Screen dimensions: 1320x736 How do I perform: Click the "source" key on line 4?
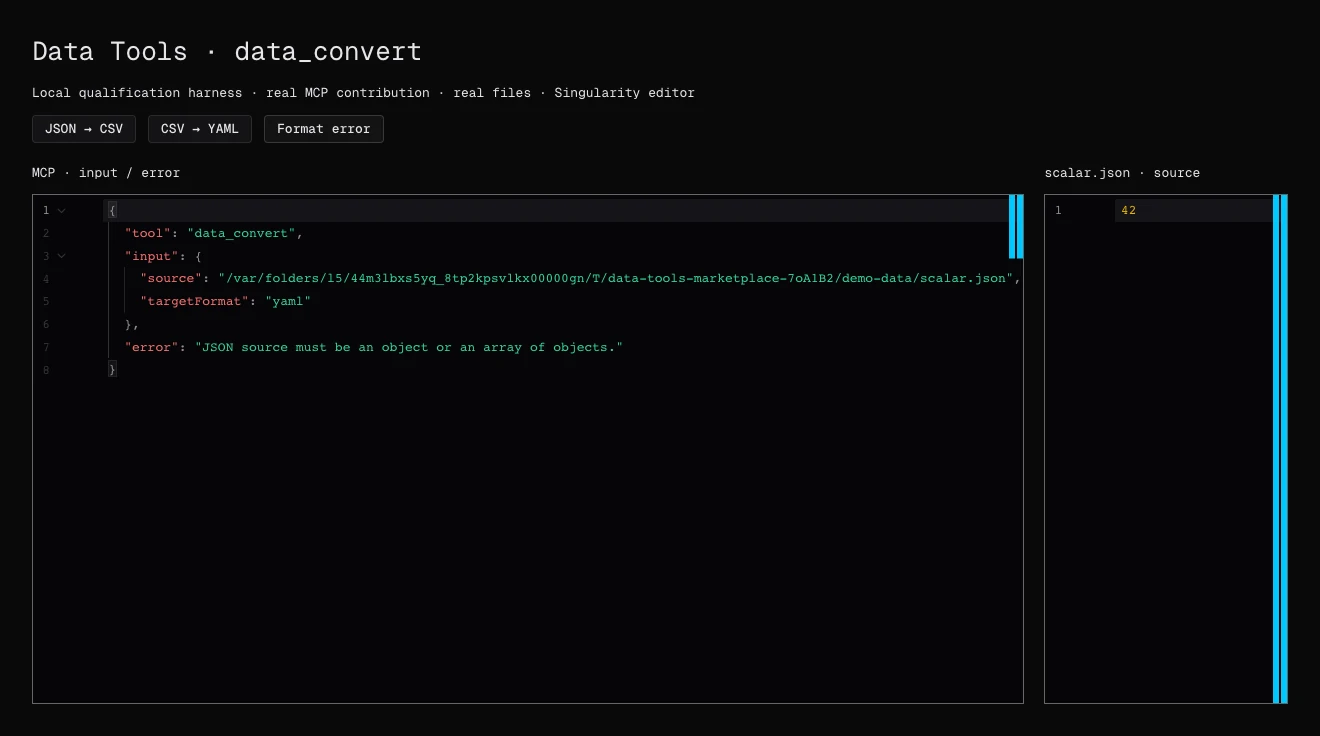[171, 278]
